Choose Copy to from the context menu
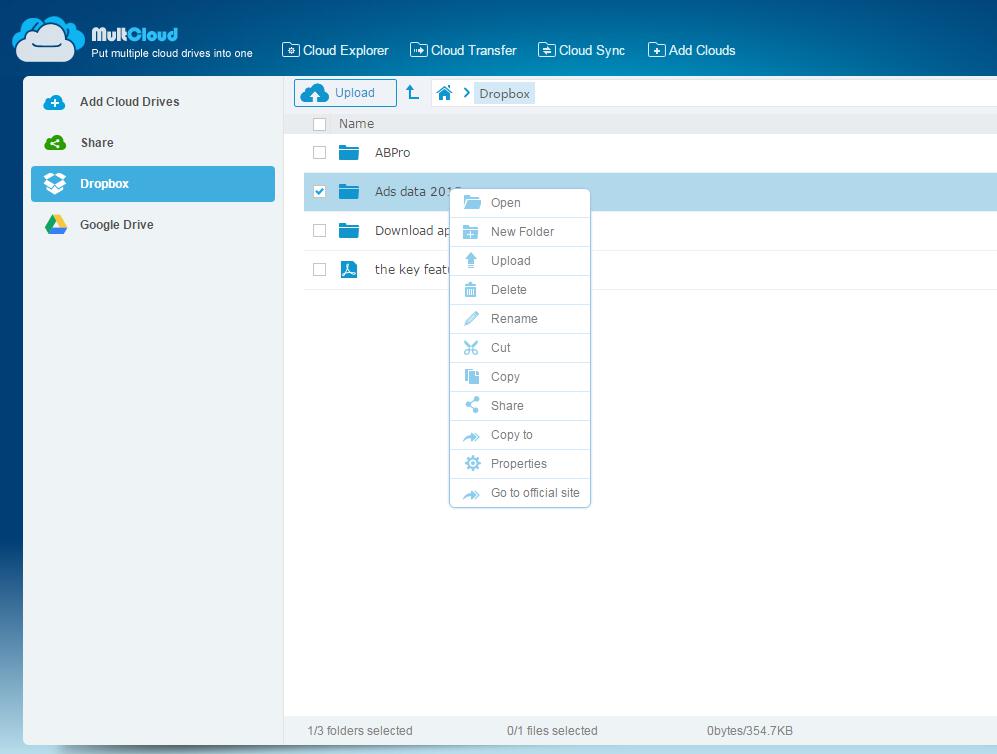Viewport: 997px width, 754px height. click(x=520, y=435)
